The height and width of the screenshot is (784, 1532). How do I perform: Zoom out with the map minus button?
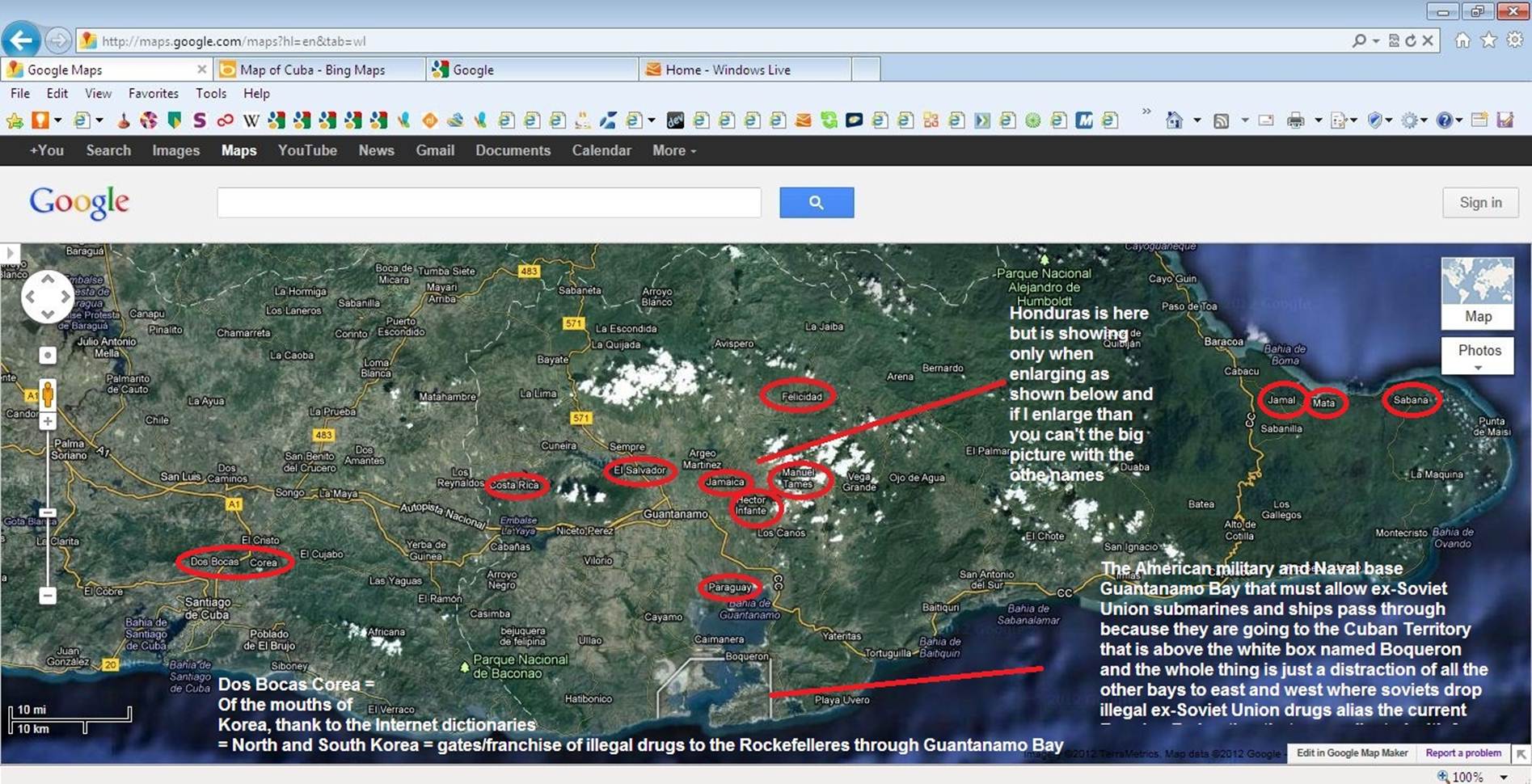48,596
